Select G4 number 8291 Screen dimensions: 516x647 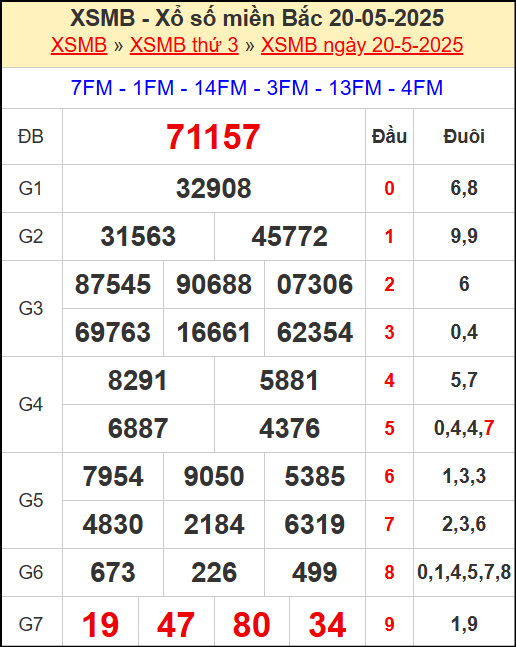(x=138, y=380)
